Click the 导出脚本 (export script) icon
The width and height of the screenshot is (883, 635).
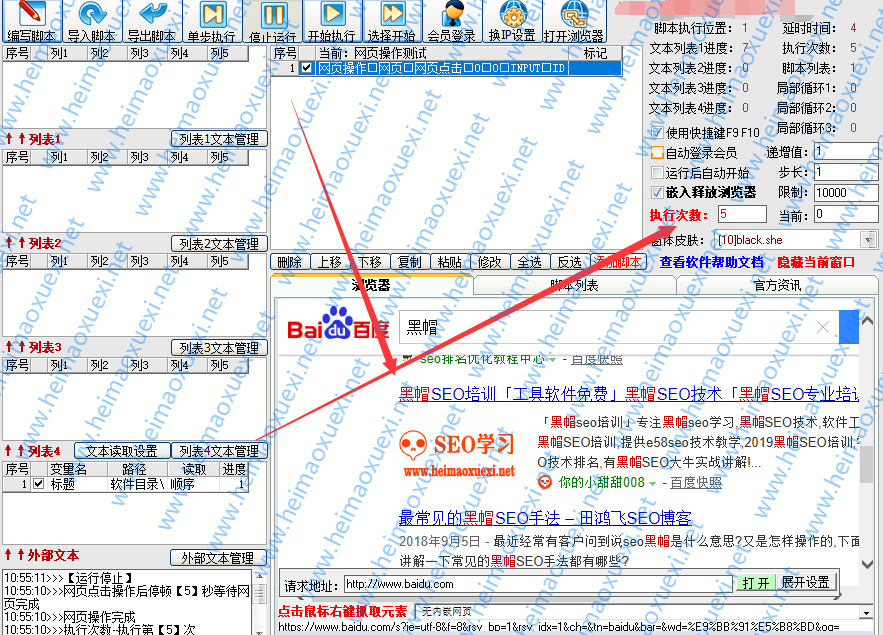151,15
